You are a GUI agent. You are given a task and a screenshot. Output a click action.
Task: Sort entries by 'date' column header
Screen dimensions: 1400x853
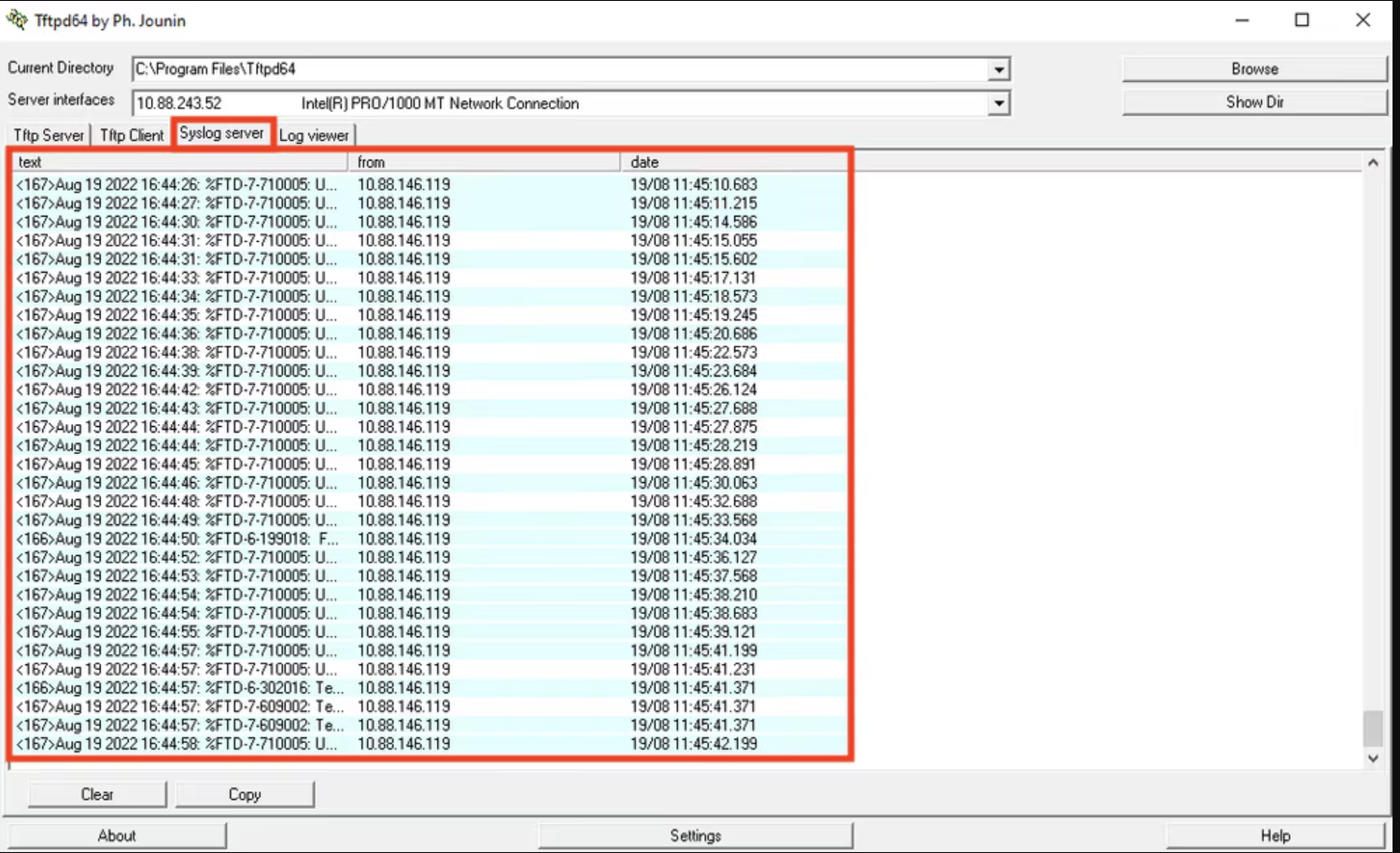[733, 163]
